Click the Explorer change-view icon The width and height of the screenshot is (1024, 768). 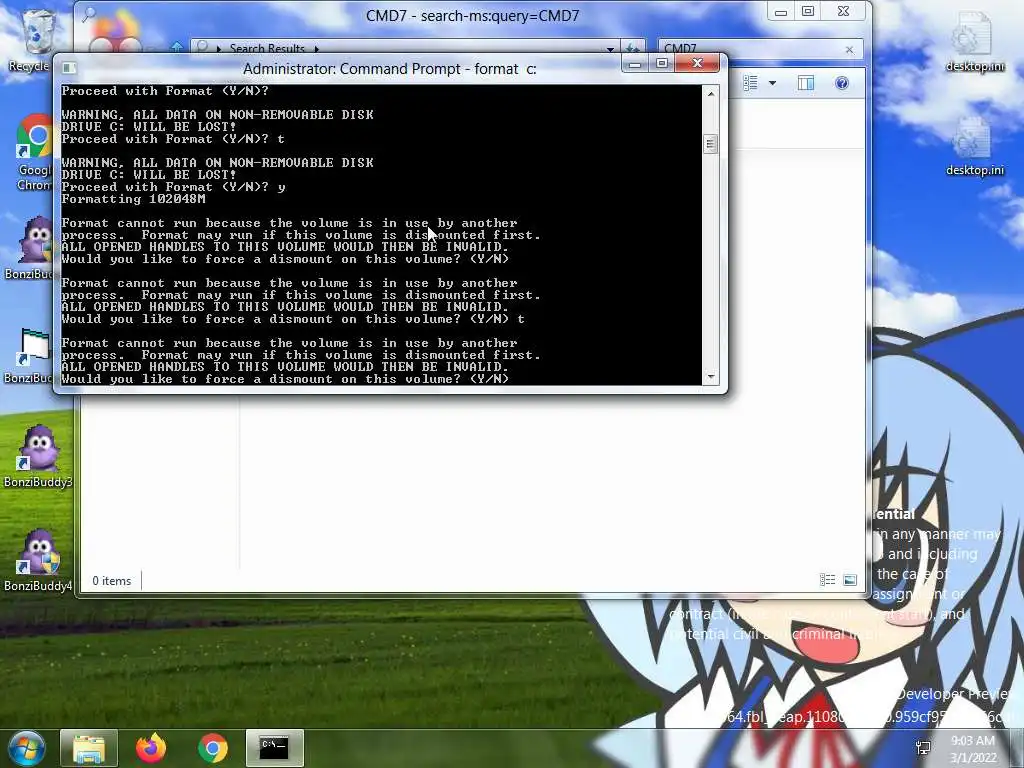coord(750,83)
